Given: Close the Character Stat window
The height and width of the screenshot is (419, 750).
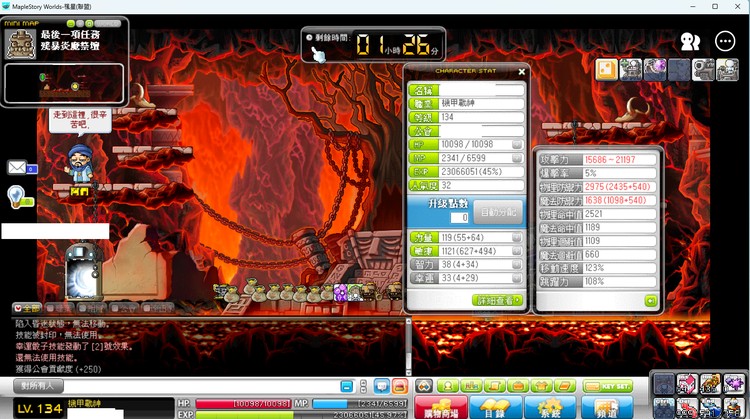Looking at the screenshot, I should (x=521, y=72).
